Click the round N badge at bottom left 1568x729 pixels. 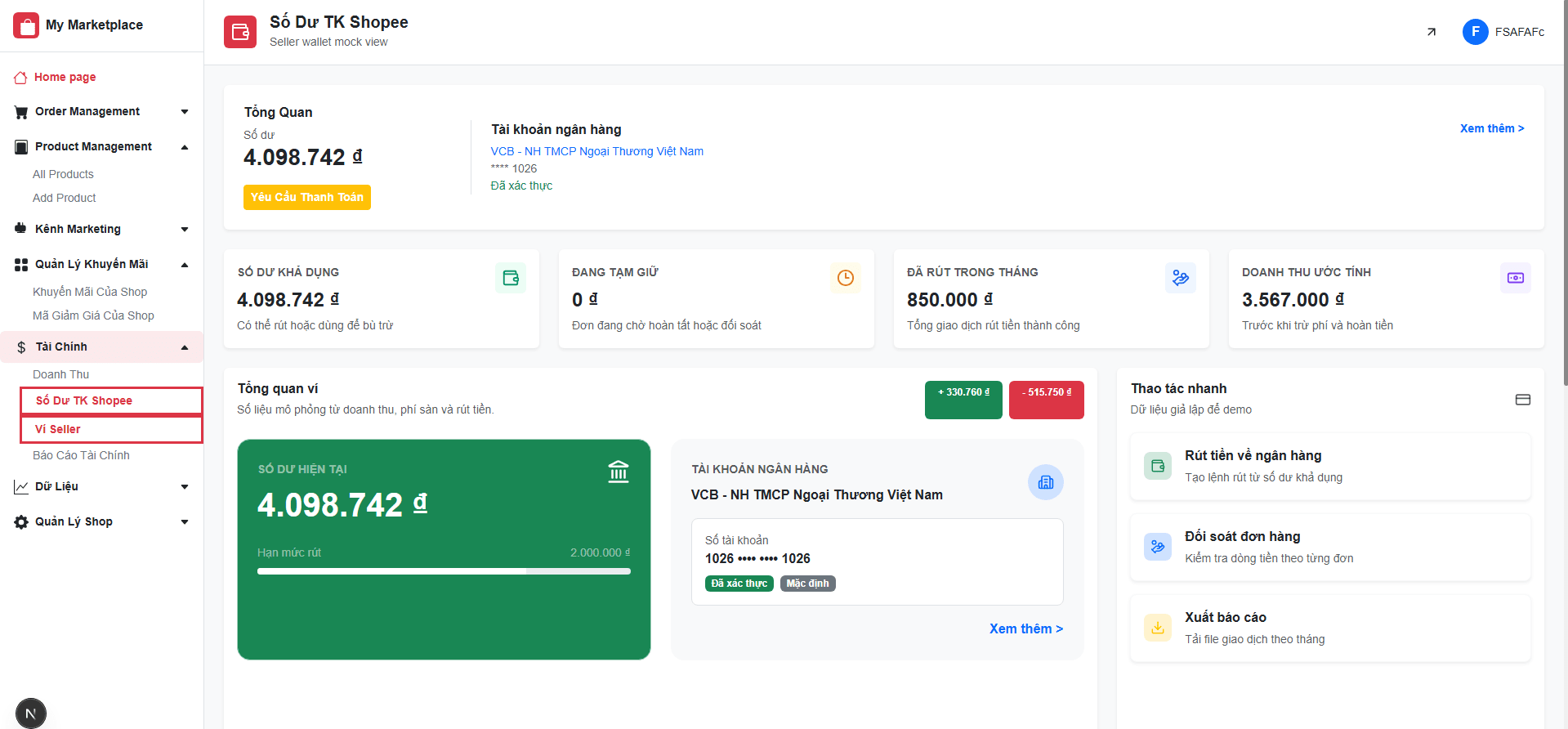point(31,713)
